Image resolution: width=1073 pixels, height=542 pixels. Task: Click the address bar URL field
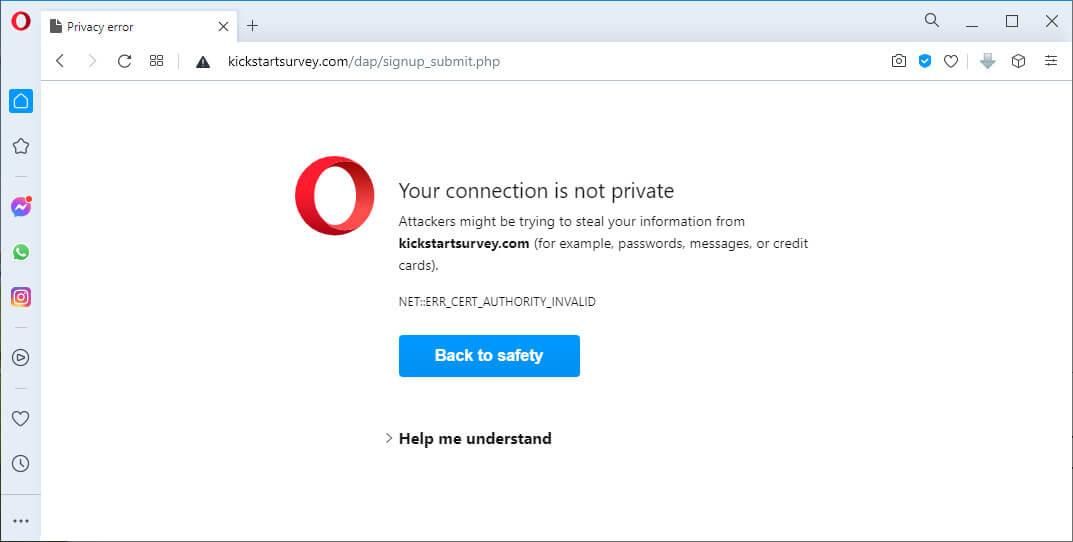534,62
